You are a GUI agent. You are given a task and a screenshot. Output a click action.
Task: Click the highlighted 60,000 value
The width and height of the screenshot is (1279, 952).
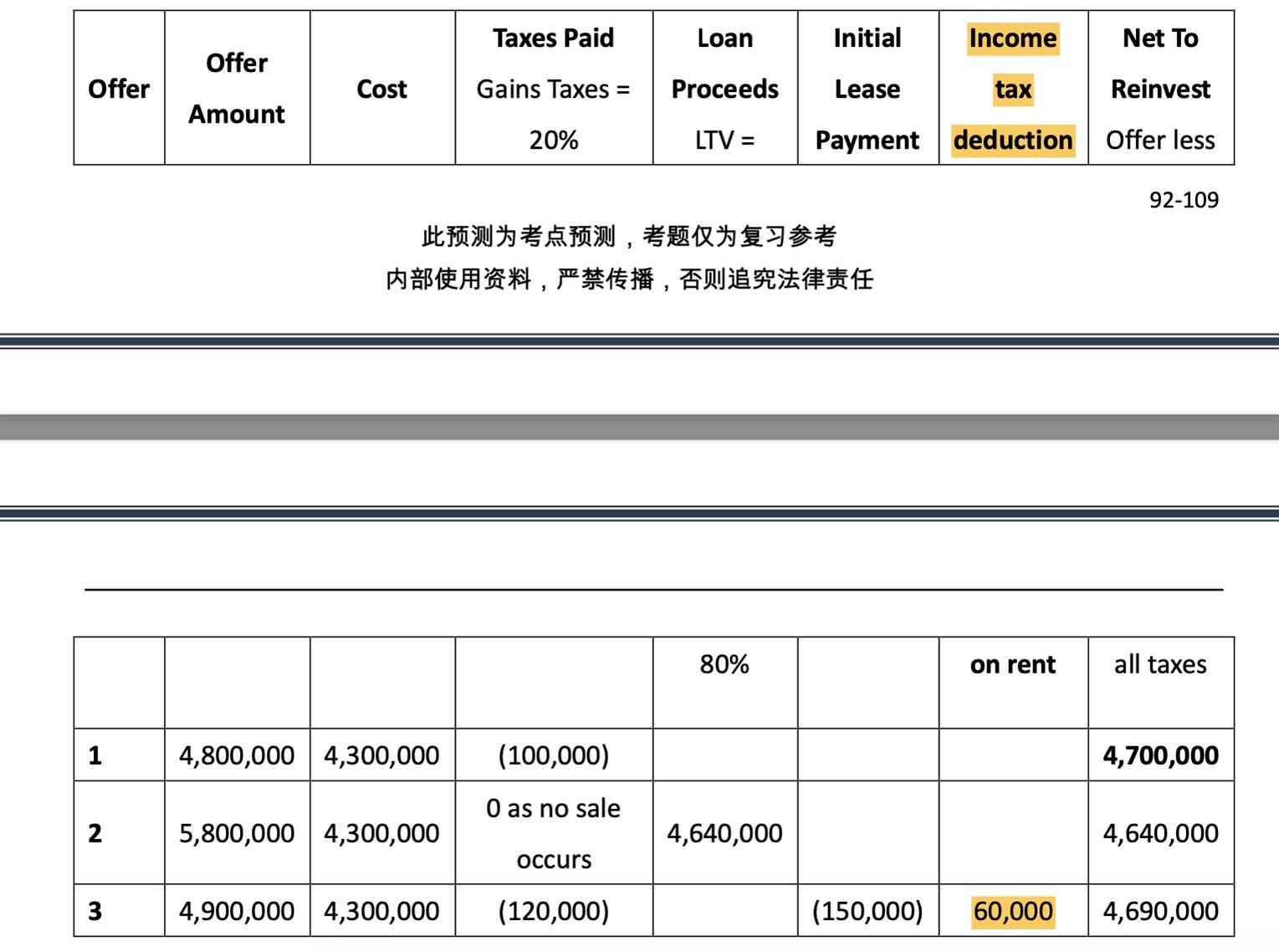point(1012,911)
